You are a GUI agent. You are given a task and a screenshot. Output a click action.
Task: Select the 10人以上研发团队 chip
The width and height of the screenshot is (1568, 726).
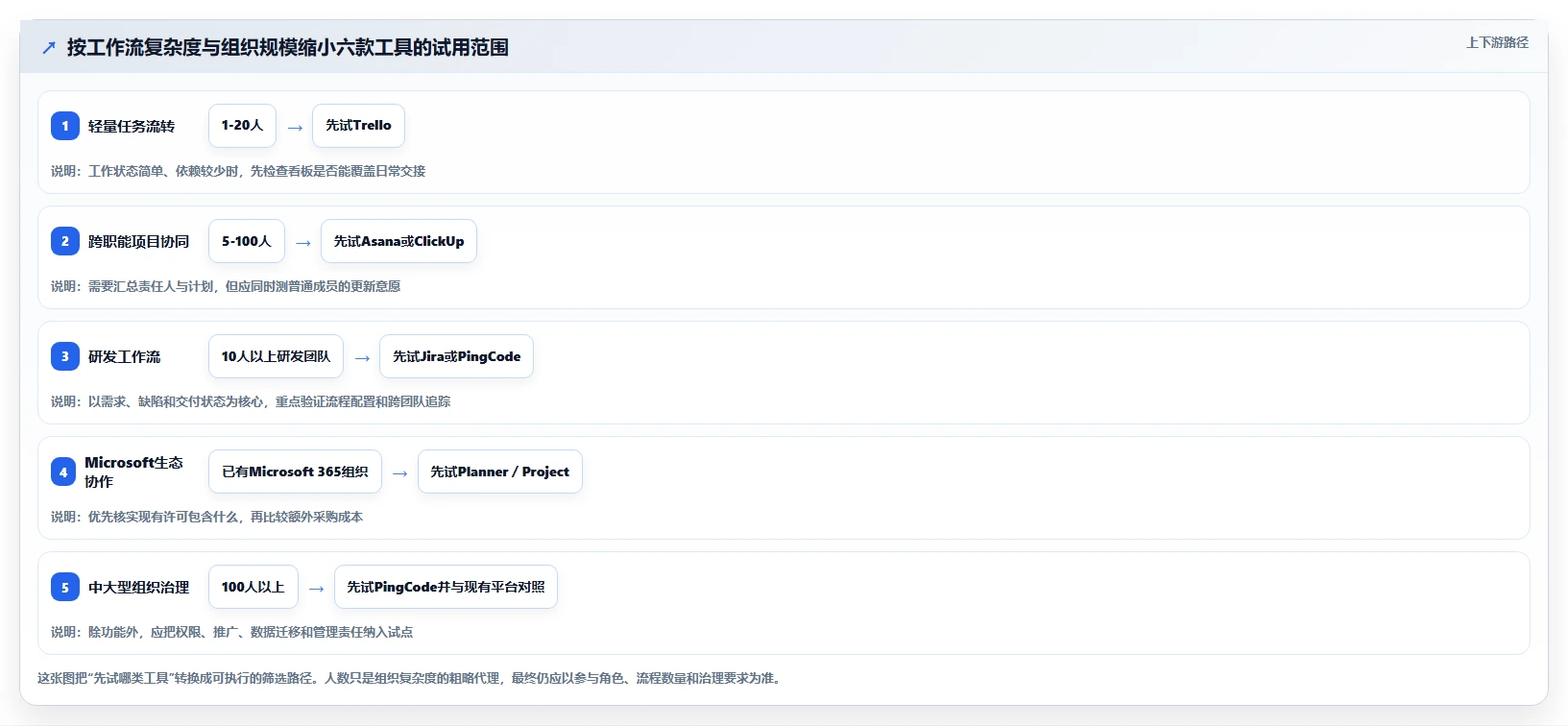click(276, 356)
